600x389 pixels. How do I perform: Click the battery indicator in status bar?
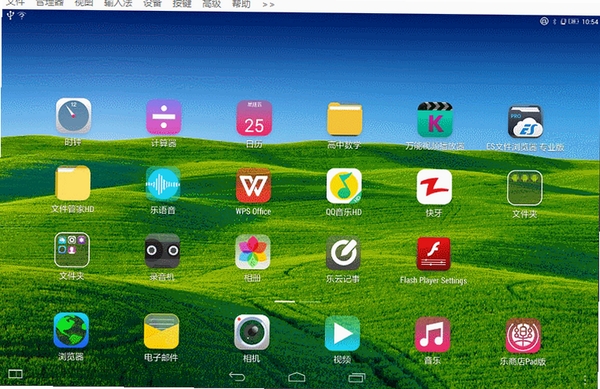point(573,21)
